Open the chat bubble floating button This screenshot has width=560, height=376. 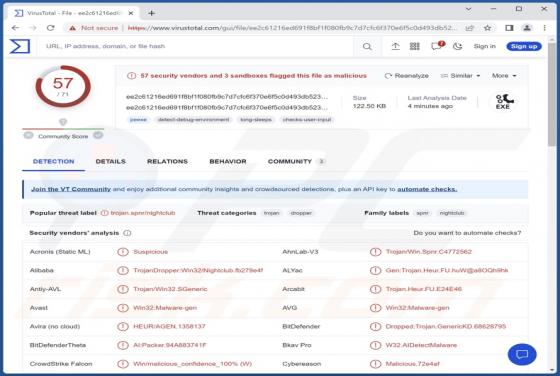point(522,354)
